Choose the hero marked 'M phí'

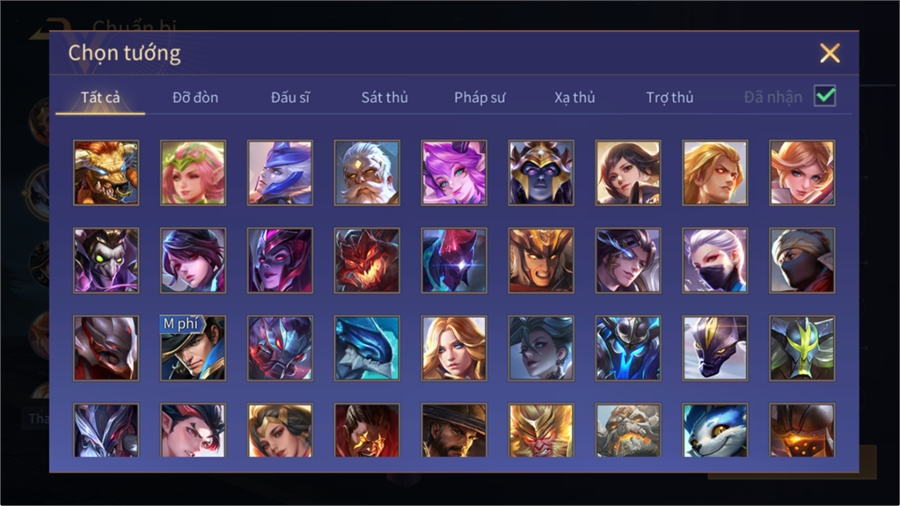[x=193, y=348]
